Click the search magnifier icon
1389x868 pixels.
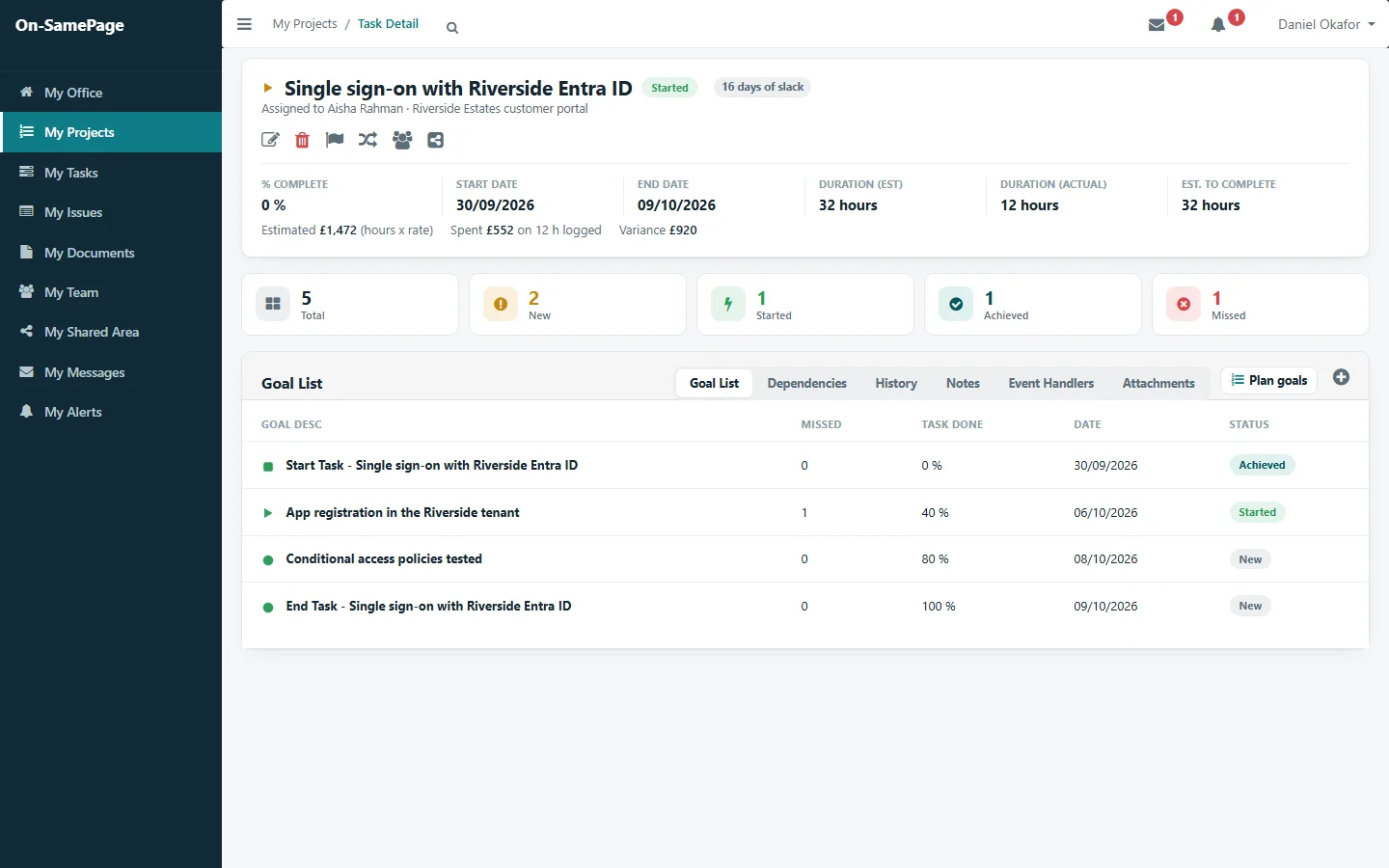click(452, 28)
